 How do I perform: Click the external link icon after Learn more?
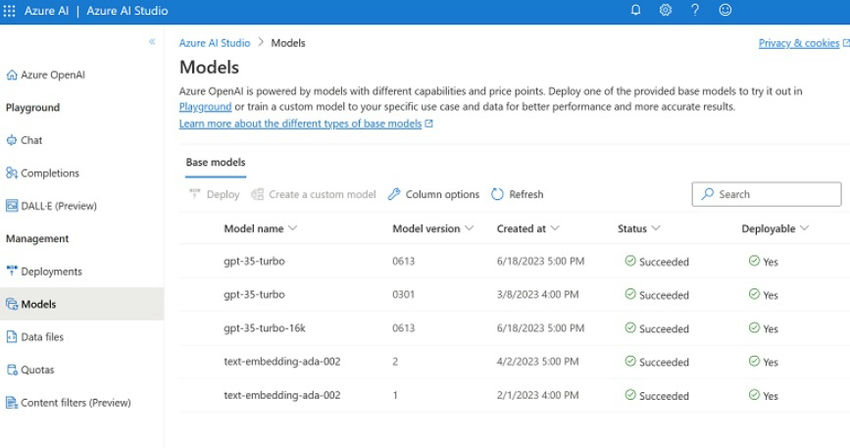429,124
